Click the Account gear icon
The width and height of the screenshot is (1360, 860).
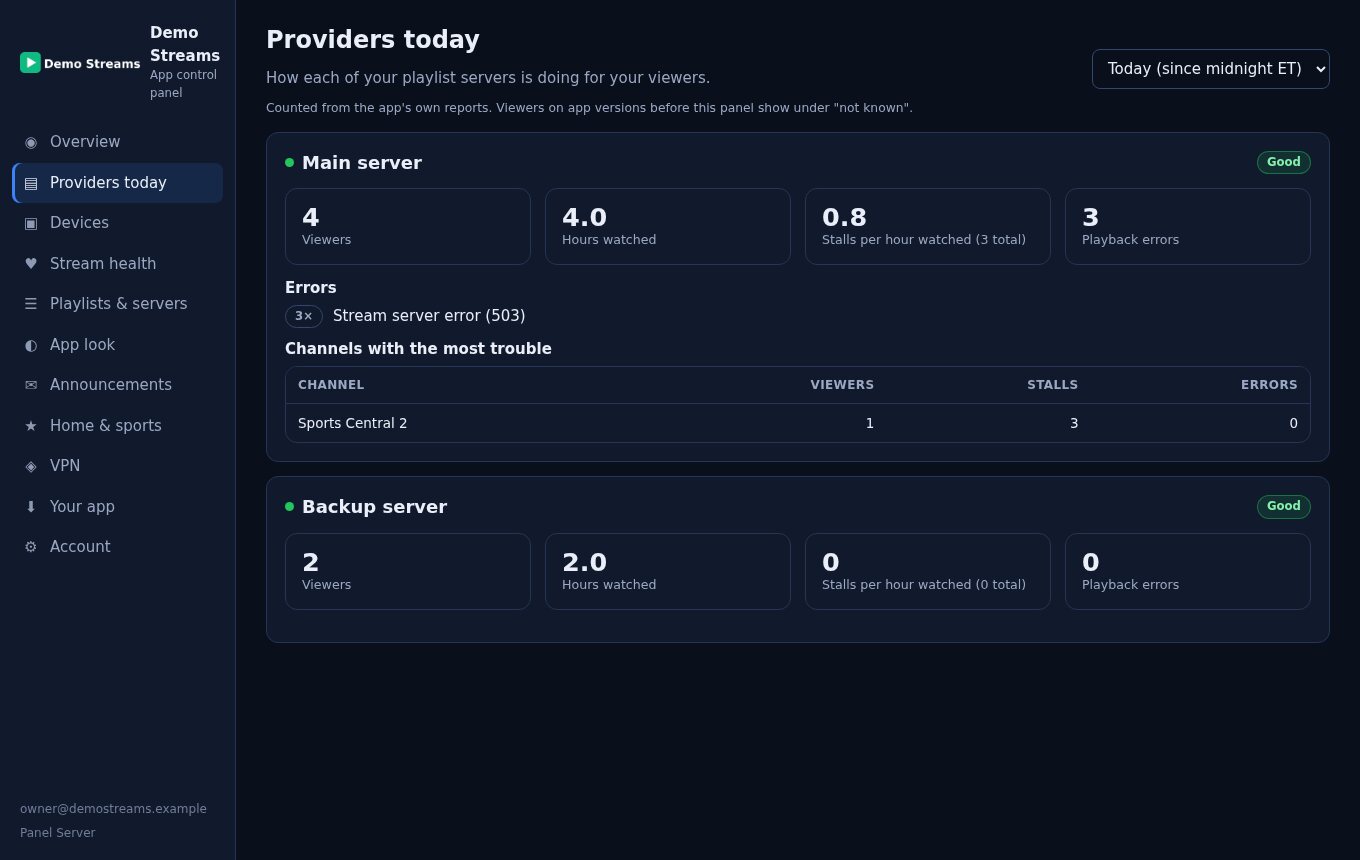coord(31,547)
